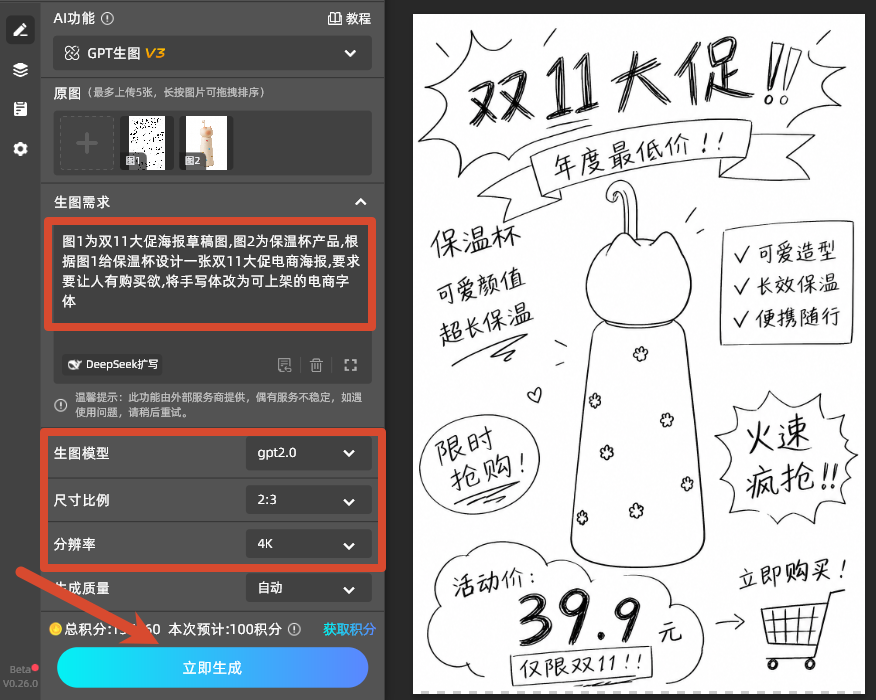Click the 立即生成 button

pos(212,668)
